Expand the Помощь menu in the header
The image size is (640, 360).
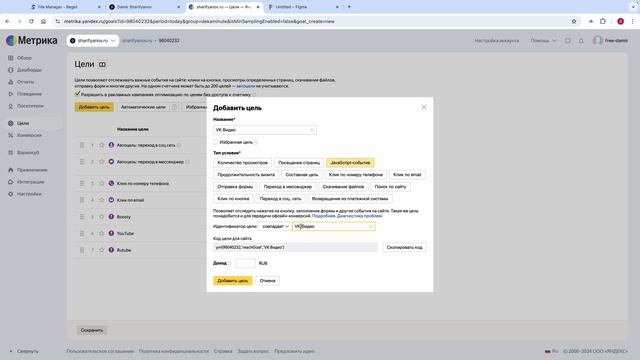point(543,41)
